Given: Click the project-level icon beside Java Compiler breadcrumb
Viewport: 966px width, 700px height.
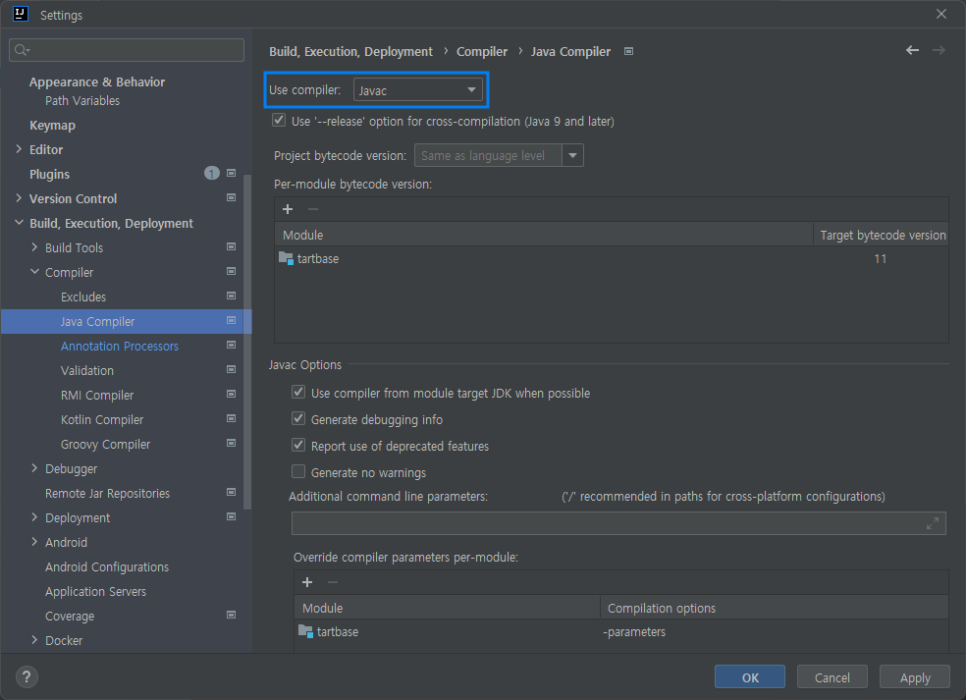Looking at the screenshot, I should pos(628,52).
